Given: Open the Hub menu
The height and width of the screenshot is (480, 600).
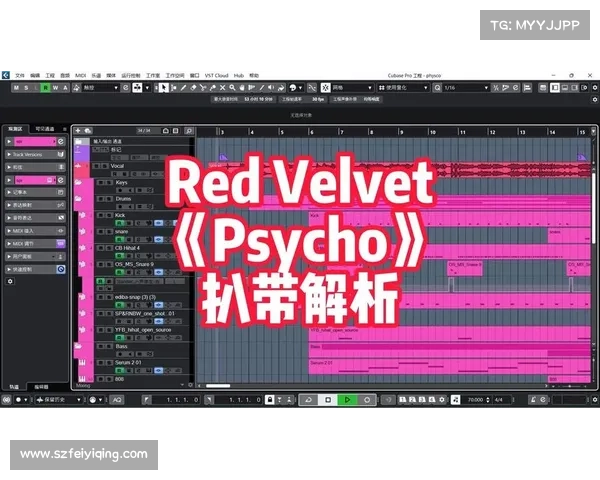Looking at the screenshot, I should coord(239,75).
